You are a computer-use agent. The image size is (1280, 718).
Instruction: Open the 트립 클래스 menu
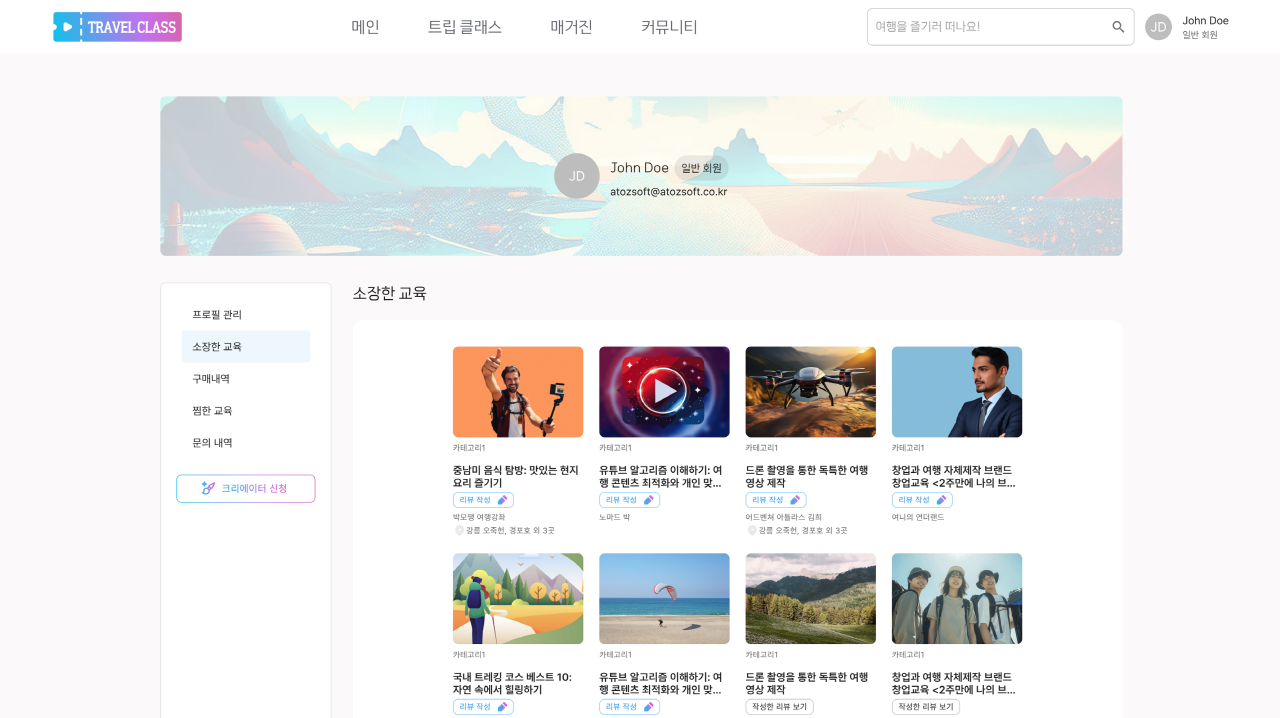point(464,27)
